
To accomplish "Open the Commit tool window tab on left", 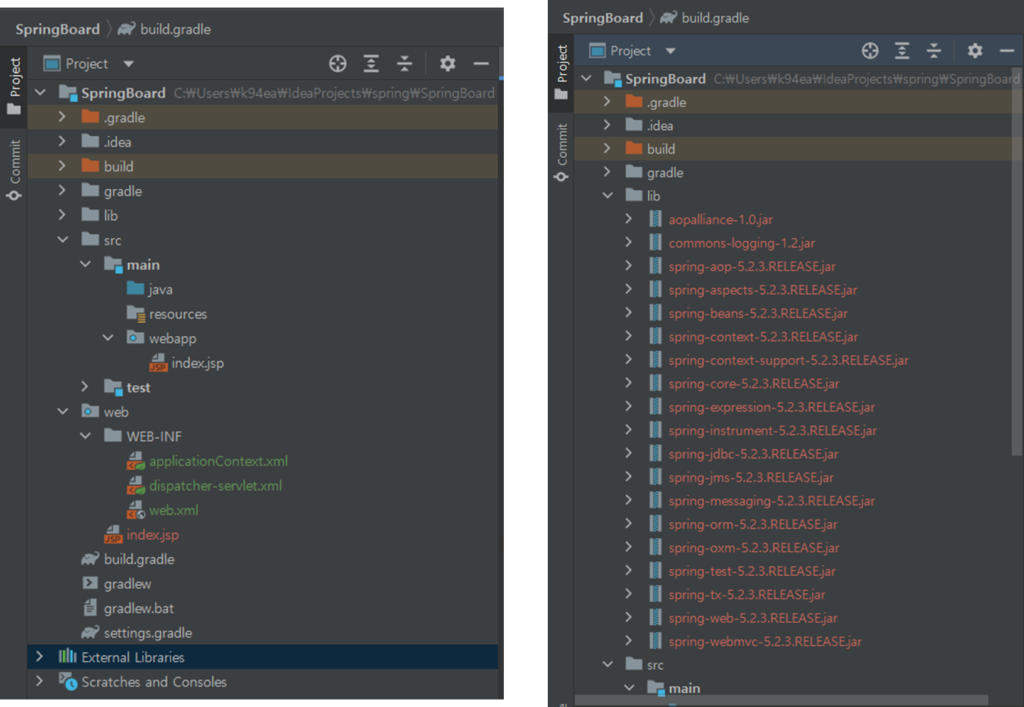I will [x=14, y=168].
